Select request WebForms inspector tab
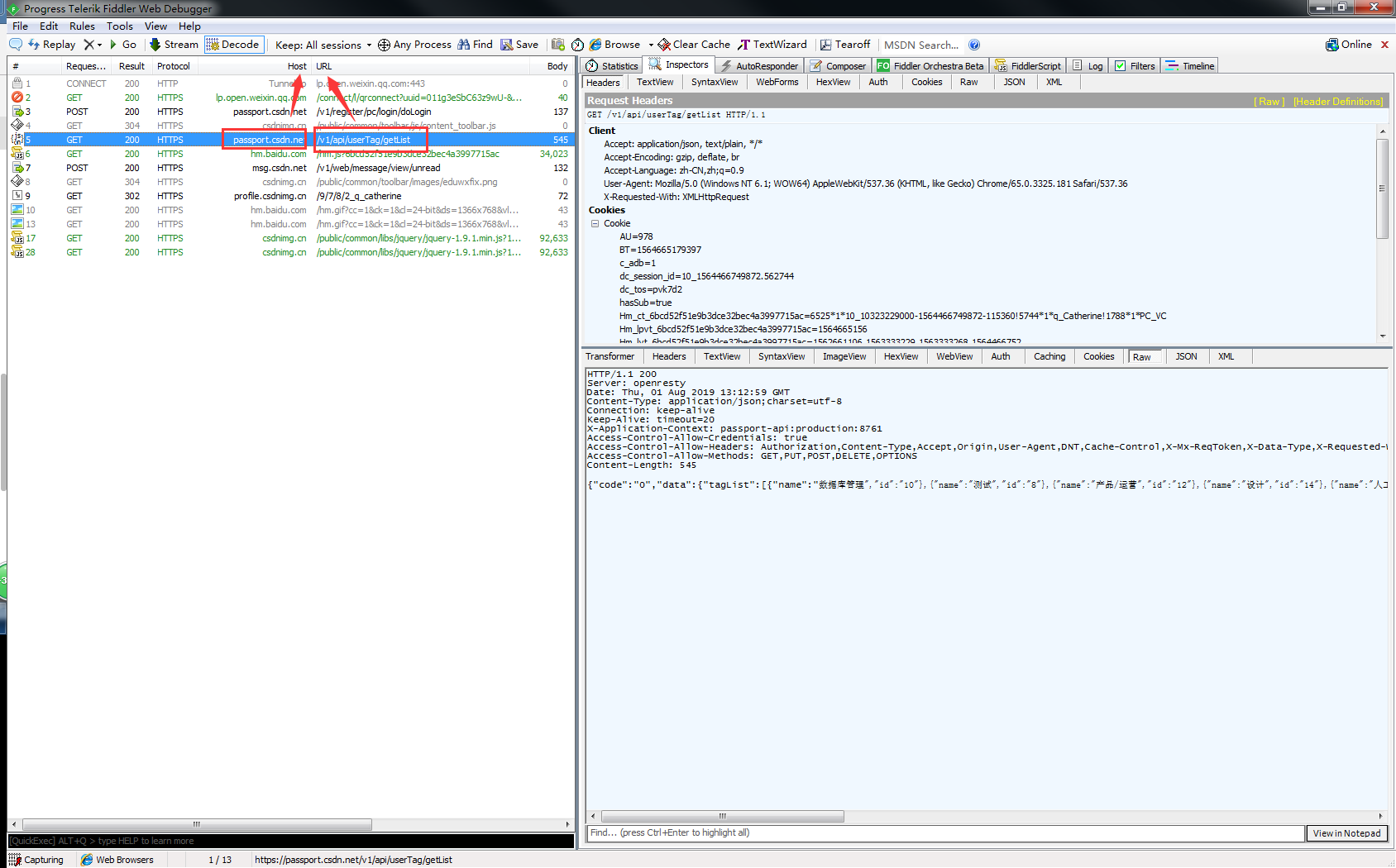 (x=777, y=82)
